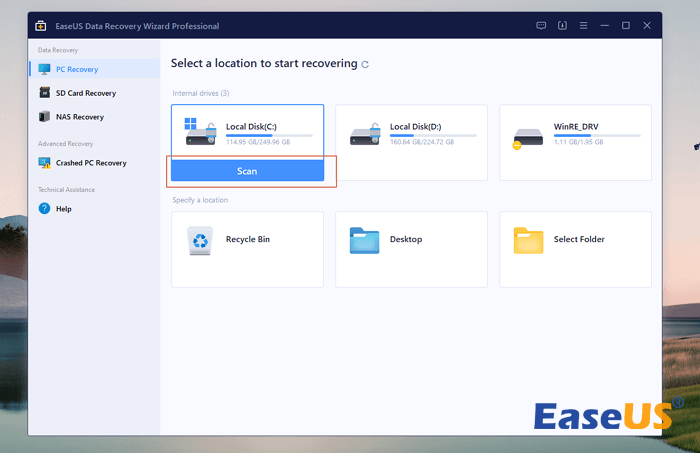Image resolution: width=700 pixels, height=453 pixels.
Task: Refresh drive list via refresh icon
Action: point(365,65)
